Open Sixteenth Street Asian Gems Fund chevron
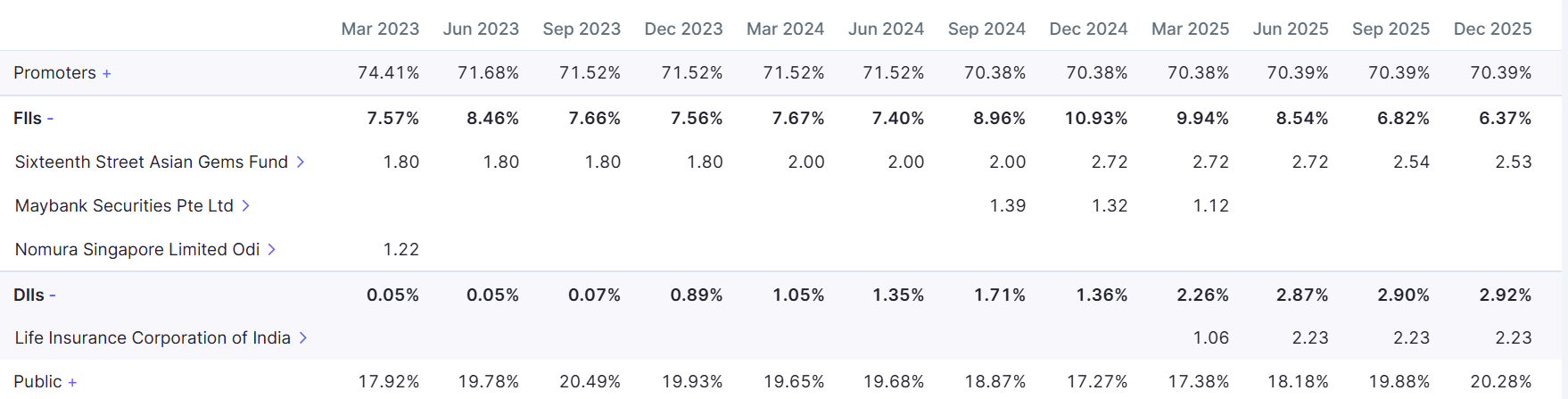Image resolution: width=1568 pixels, height=399 pixels. pos(301,162)
